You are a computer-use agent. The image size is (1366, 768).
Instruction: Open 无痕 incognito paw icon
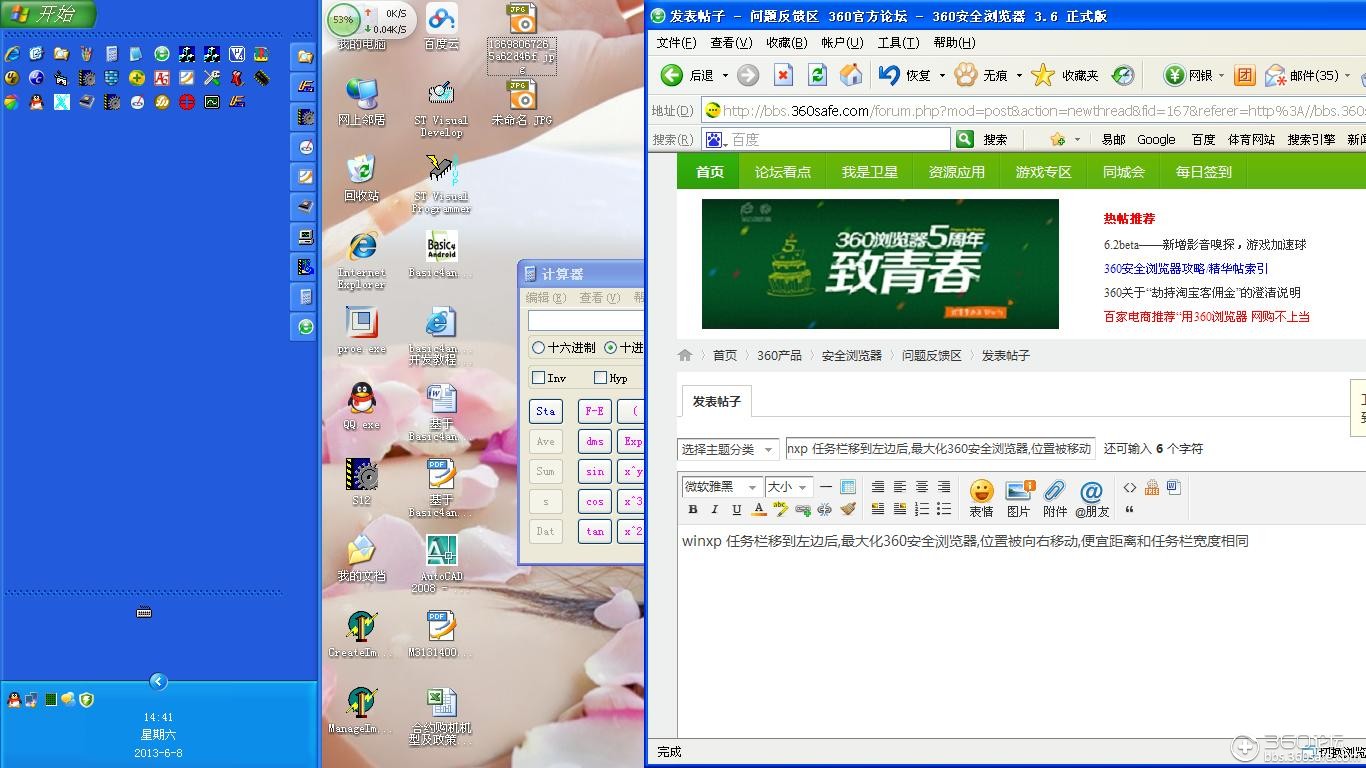point(965,75)
